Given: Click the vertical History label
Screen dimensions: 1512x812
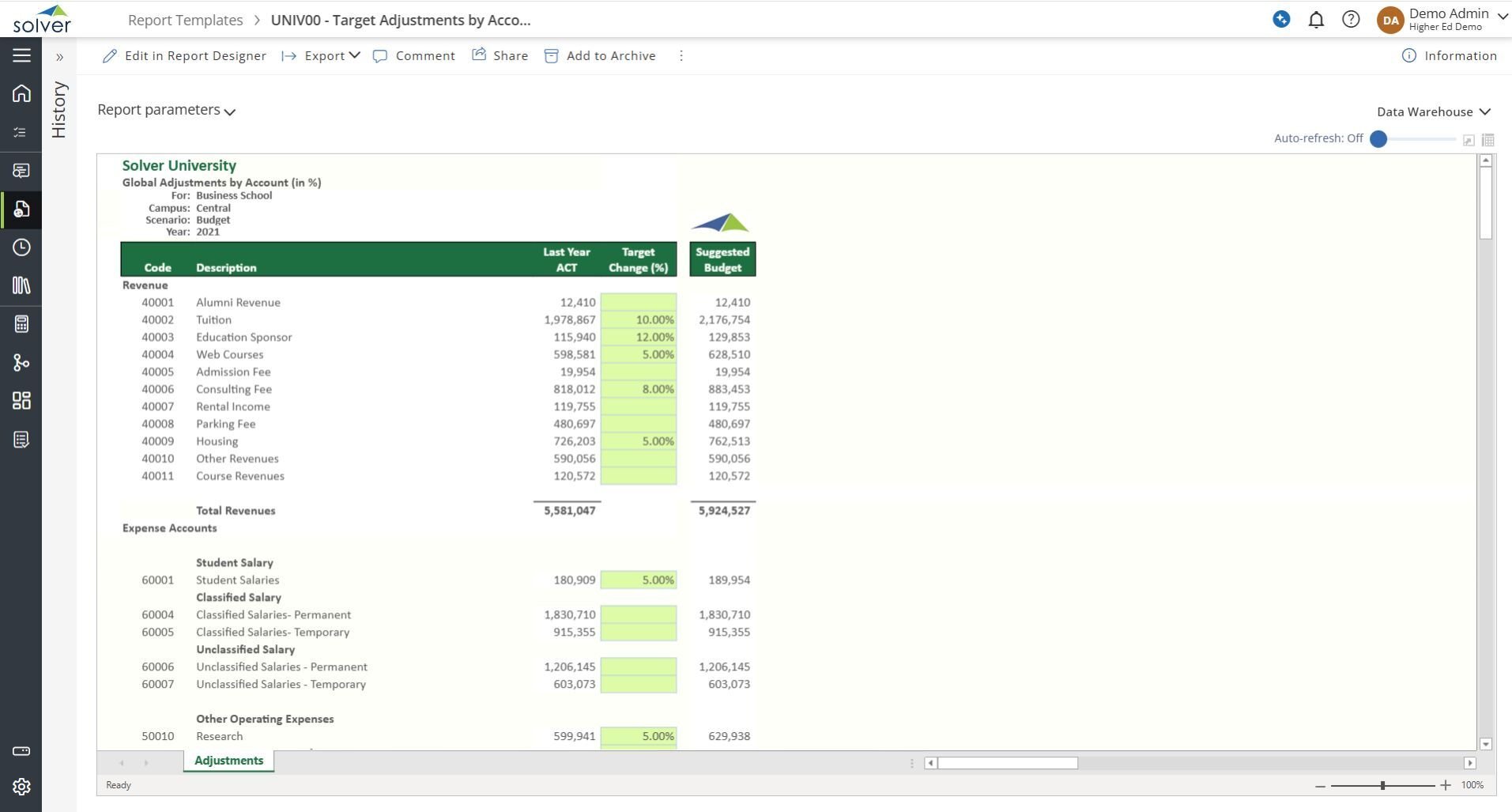Looking at the screenshot, I should coord(58,109).
